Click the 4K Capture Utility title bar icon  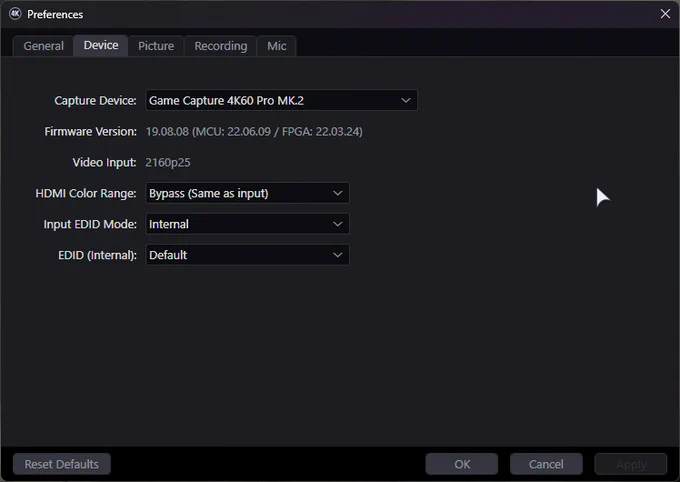pyautogui.click(x=15, y=14)
